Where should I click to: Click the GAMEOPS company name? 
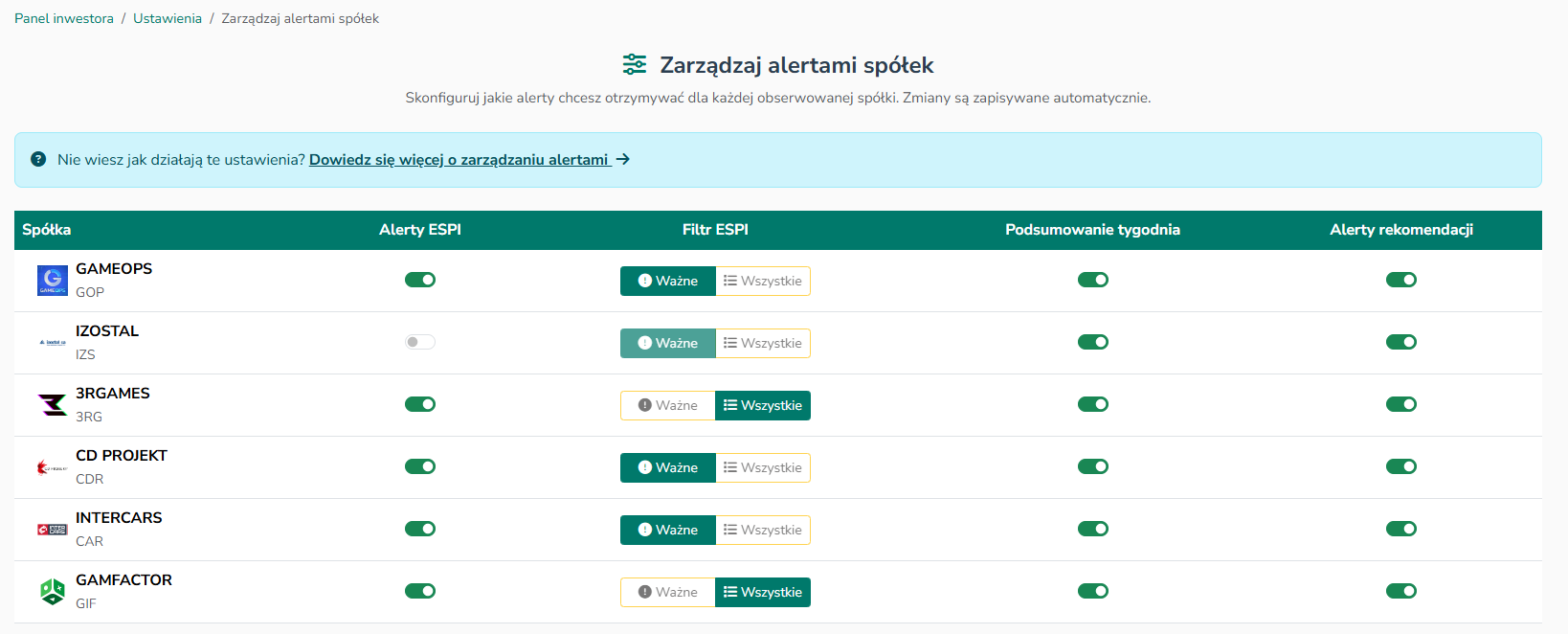(x=114, y=268)
